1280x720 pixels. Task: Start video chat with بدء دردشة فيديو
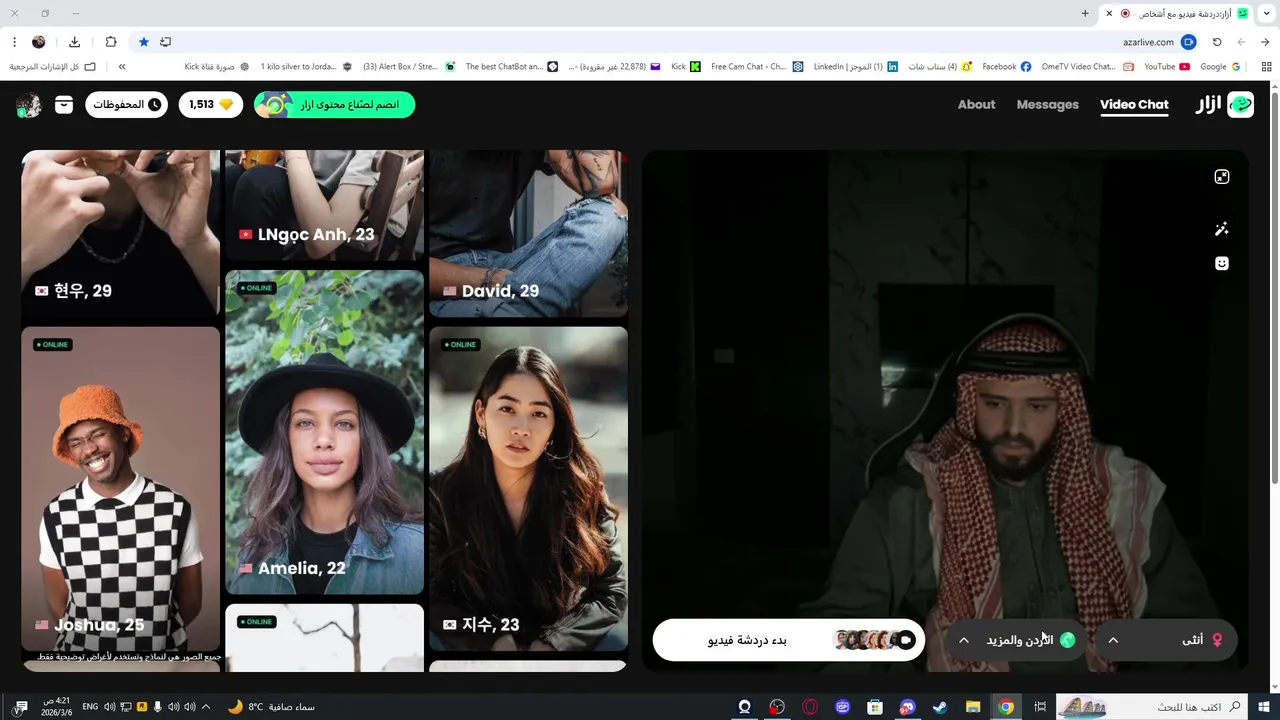(788, 640)
